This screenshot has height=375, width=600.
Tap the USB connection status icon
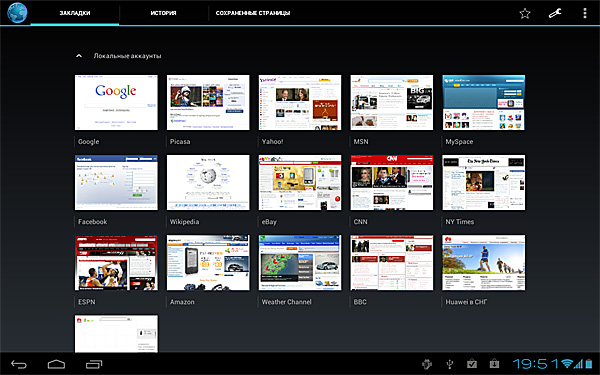[x=450, y=364]
